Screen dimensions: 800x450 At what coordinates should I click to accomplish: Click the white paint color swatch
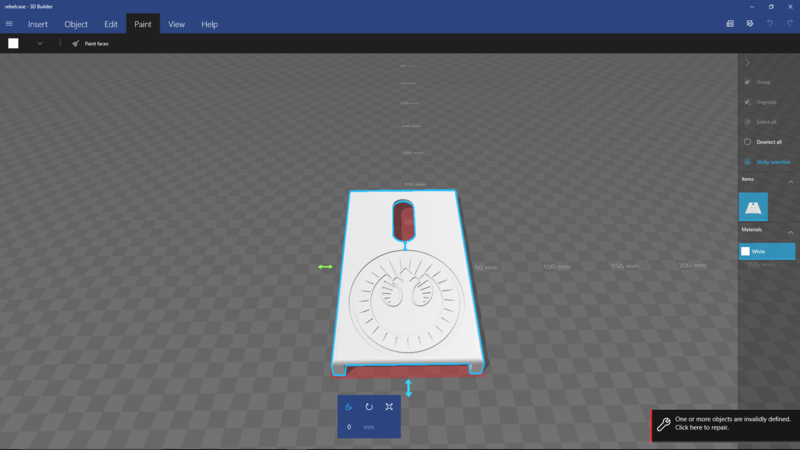tap(13, 43)
